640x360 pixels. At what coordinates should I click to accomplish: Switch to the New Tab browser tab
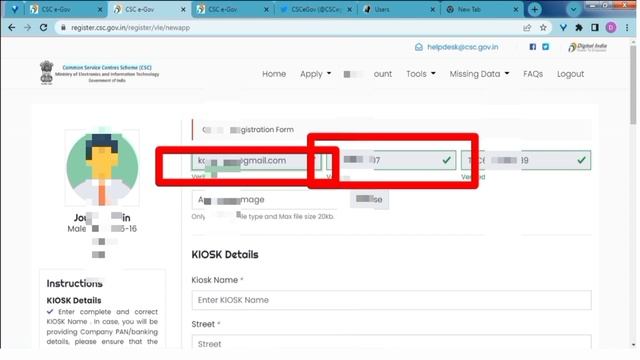[x=482, y=9]
